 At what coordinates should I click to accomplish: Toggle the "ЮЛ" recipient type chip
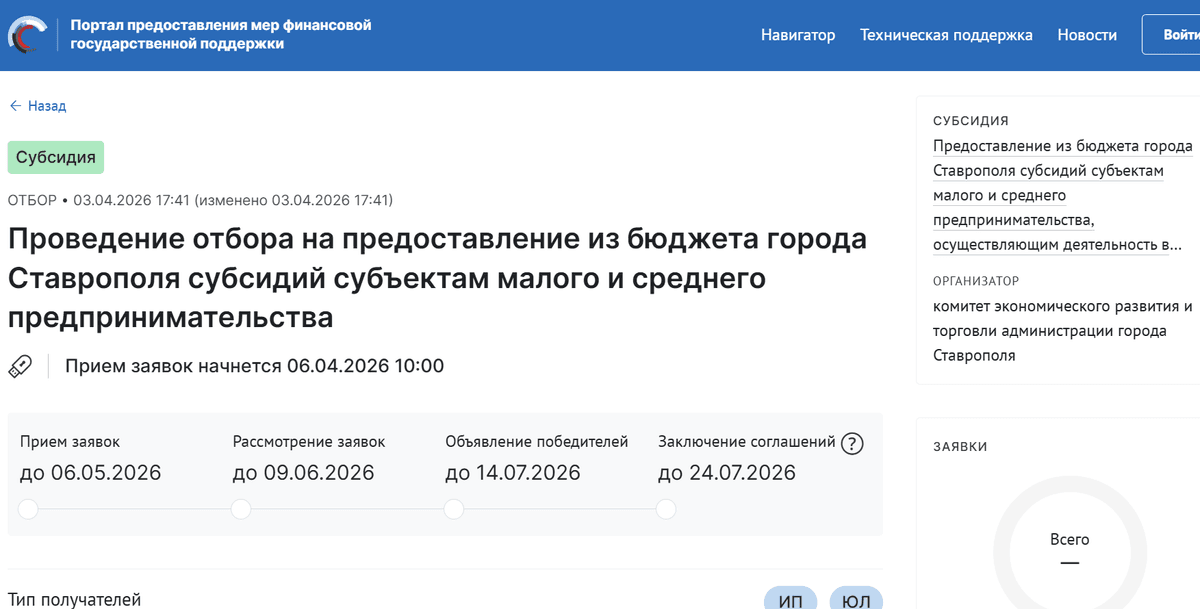855,598
